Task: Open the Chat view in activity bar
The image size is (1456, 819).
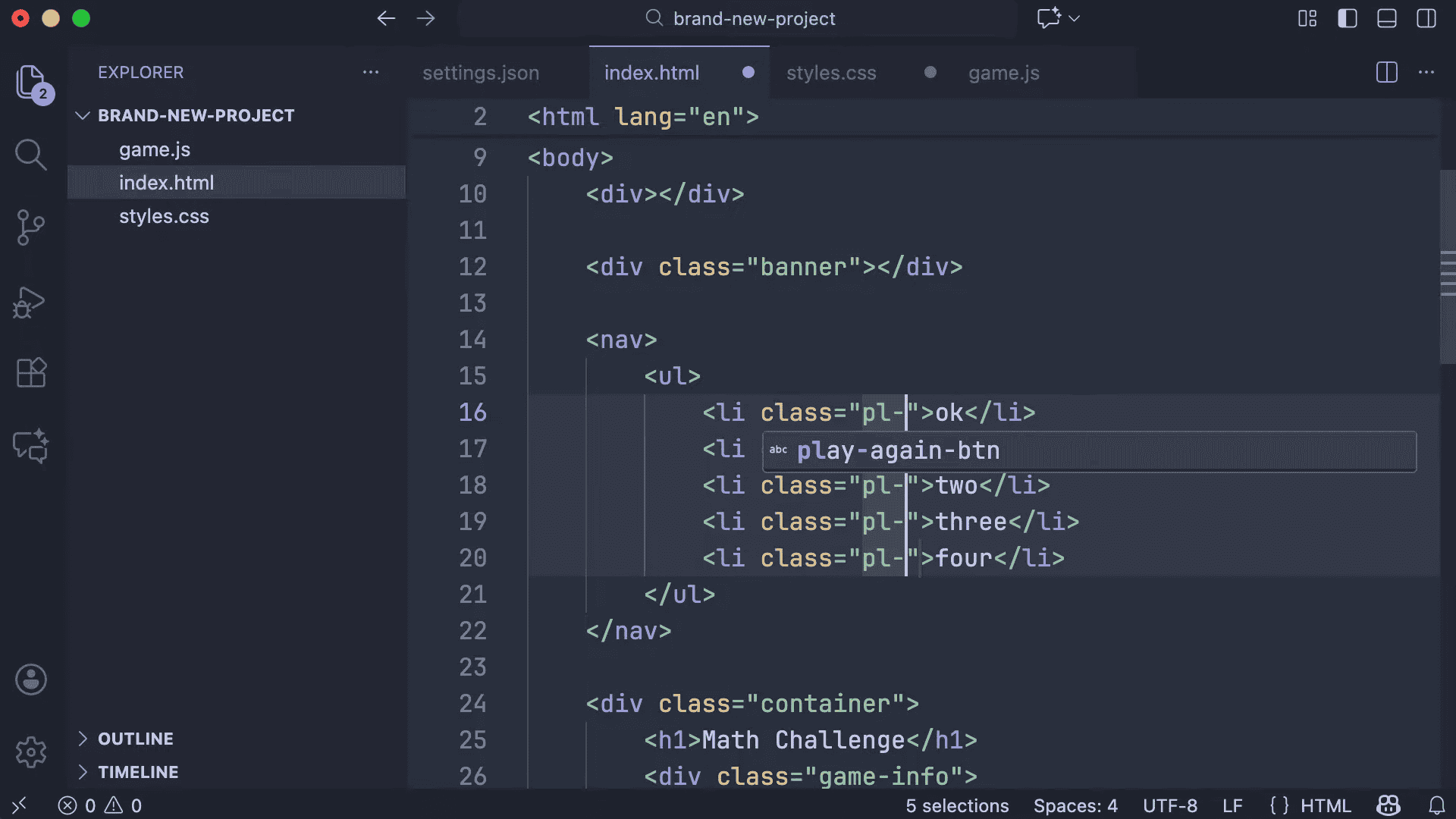Action: 30,446
